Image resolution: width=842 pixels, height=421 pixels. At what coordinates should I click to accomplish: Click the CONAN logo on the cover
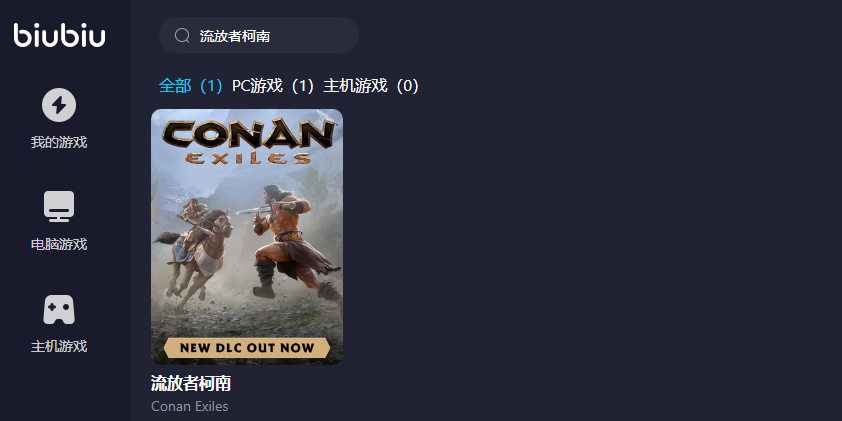(x=248, y=134)
